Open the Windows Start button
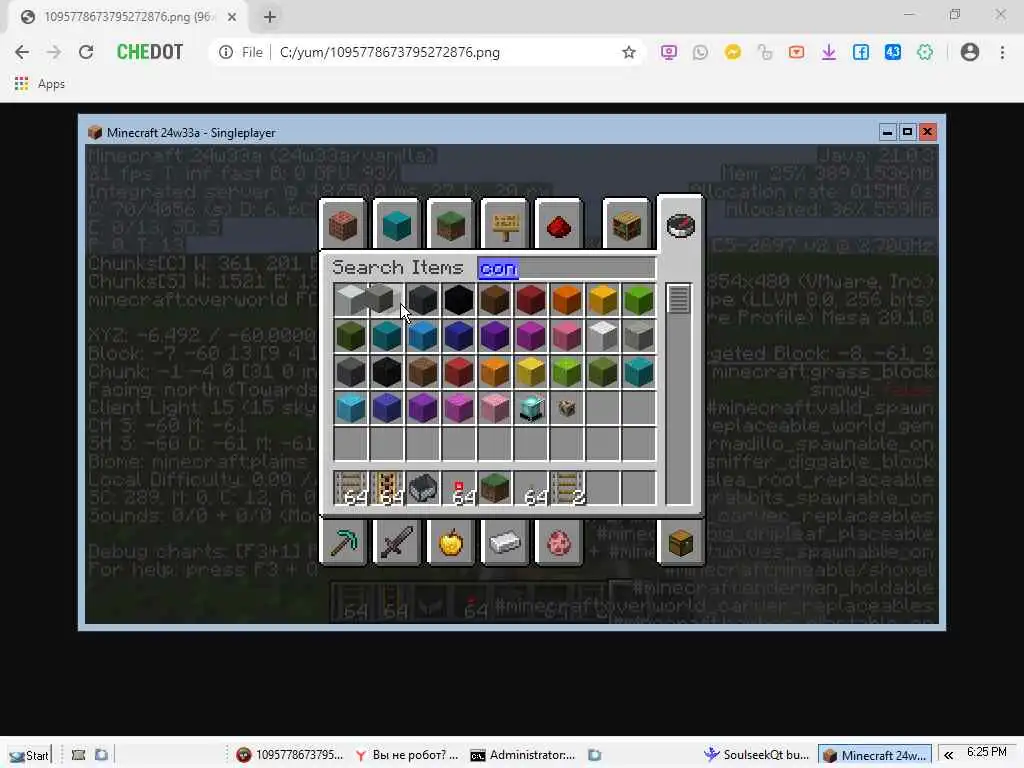1024x768 pixels. [x=28, y=755]
